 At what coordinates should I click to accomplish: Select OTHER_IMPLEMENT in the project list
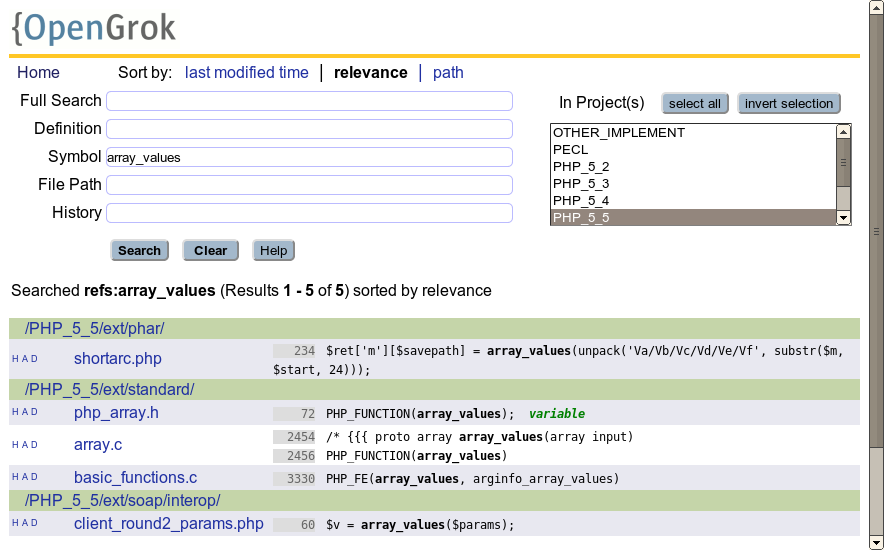pos(693,133)
